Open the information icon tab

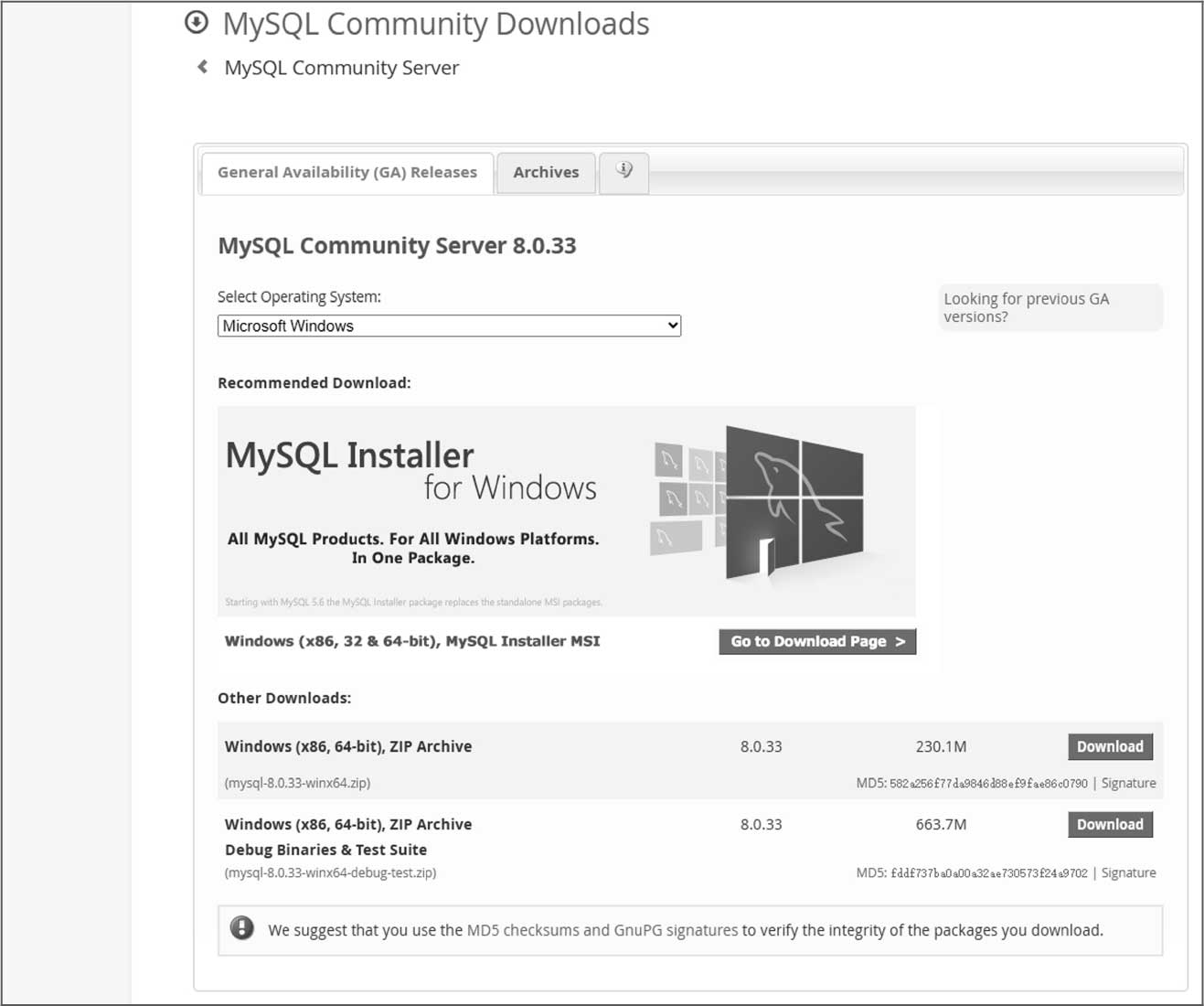623,171
